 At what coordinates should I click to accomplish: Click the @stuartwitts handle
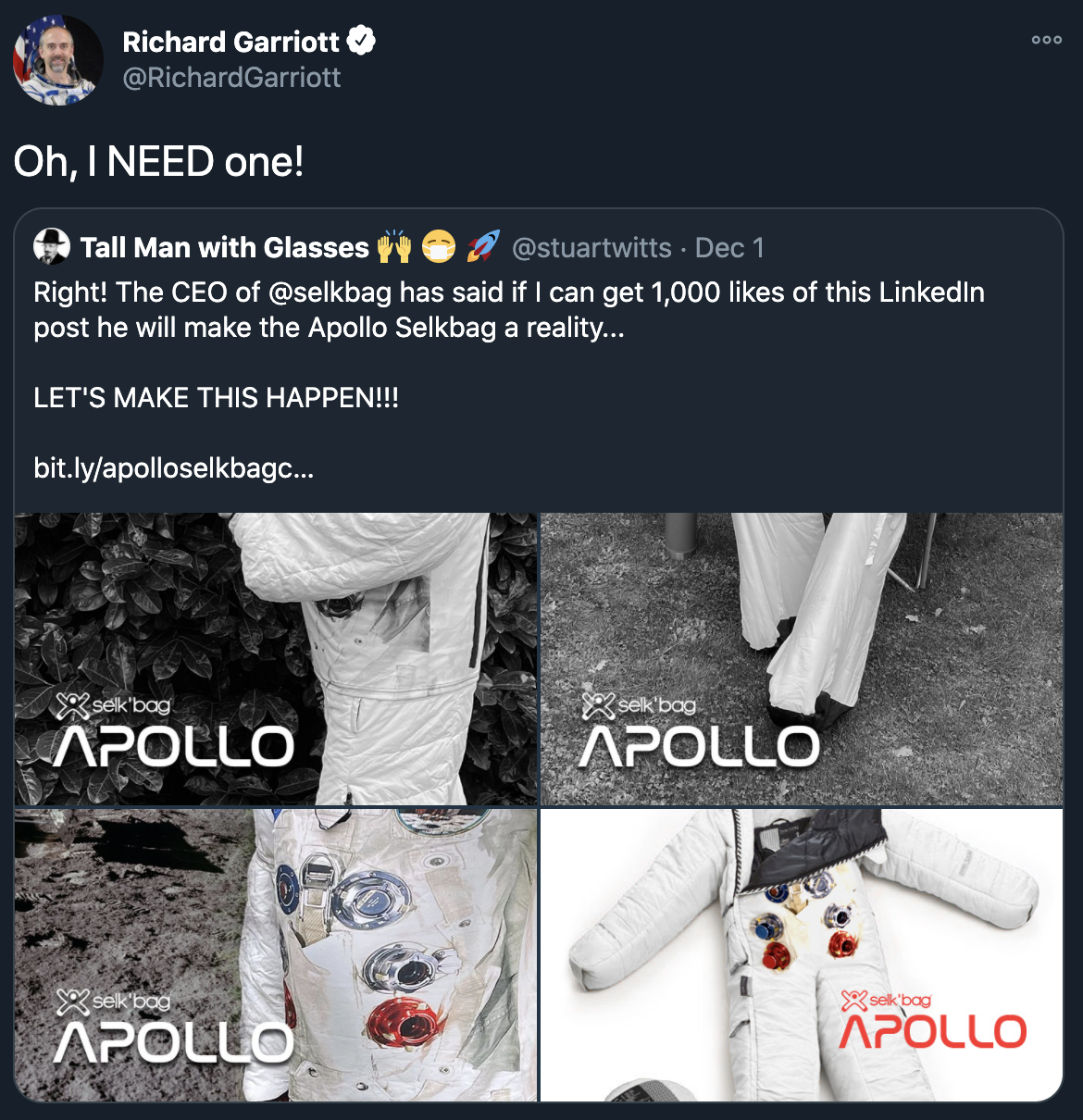591,248
